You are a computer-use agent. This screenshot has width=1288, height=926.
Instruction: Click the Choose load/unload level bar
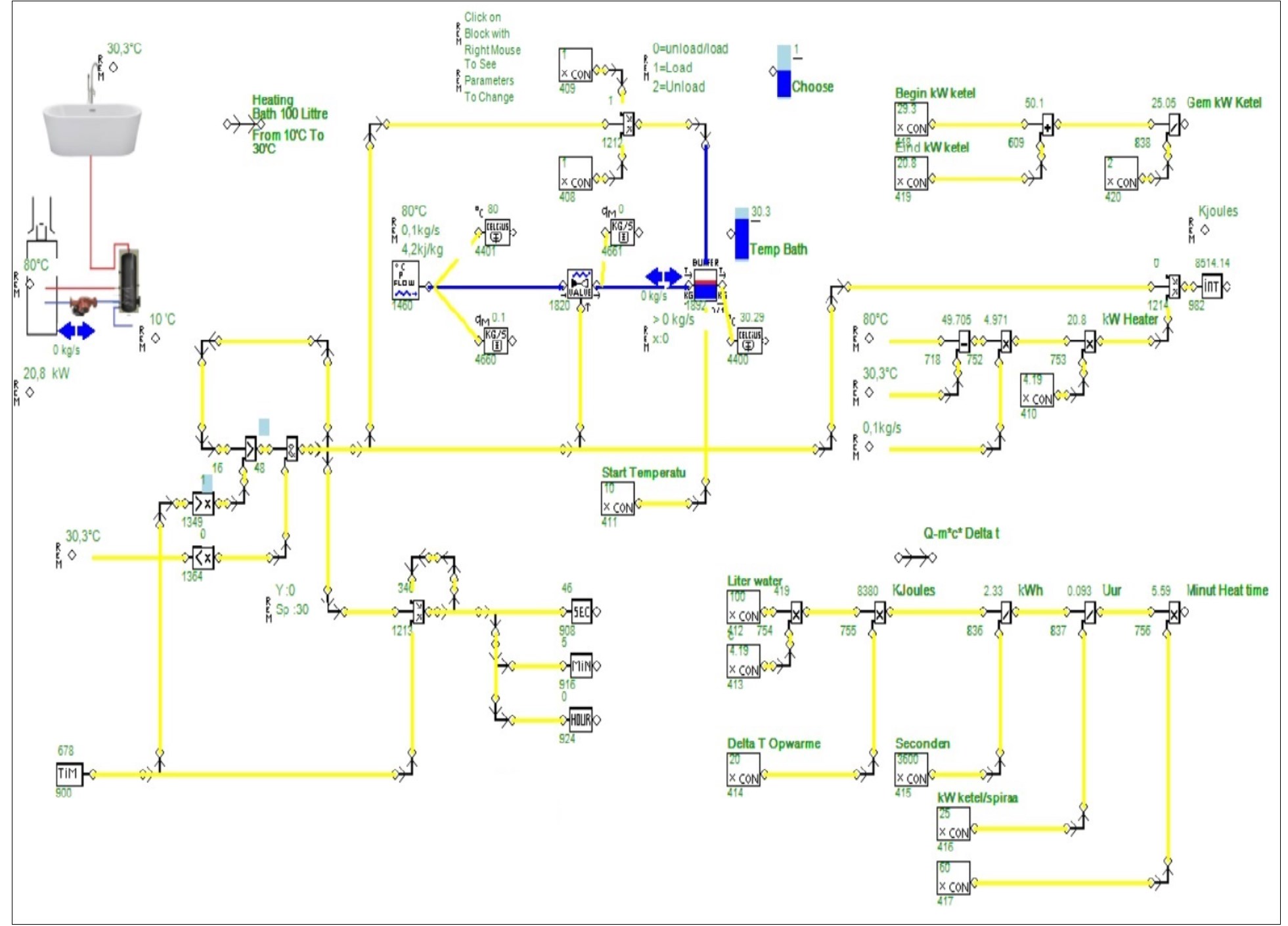(x=784, y=72)
